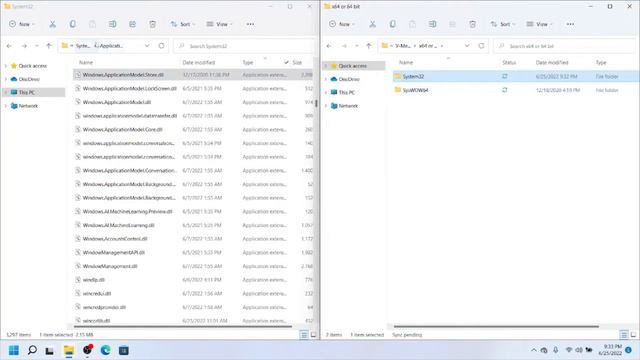
Task: Switch System32 window to large icons view
Action: pyautogui.click(x=313, y=335)
